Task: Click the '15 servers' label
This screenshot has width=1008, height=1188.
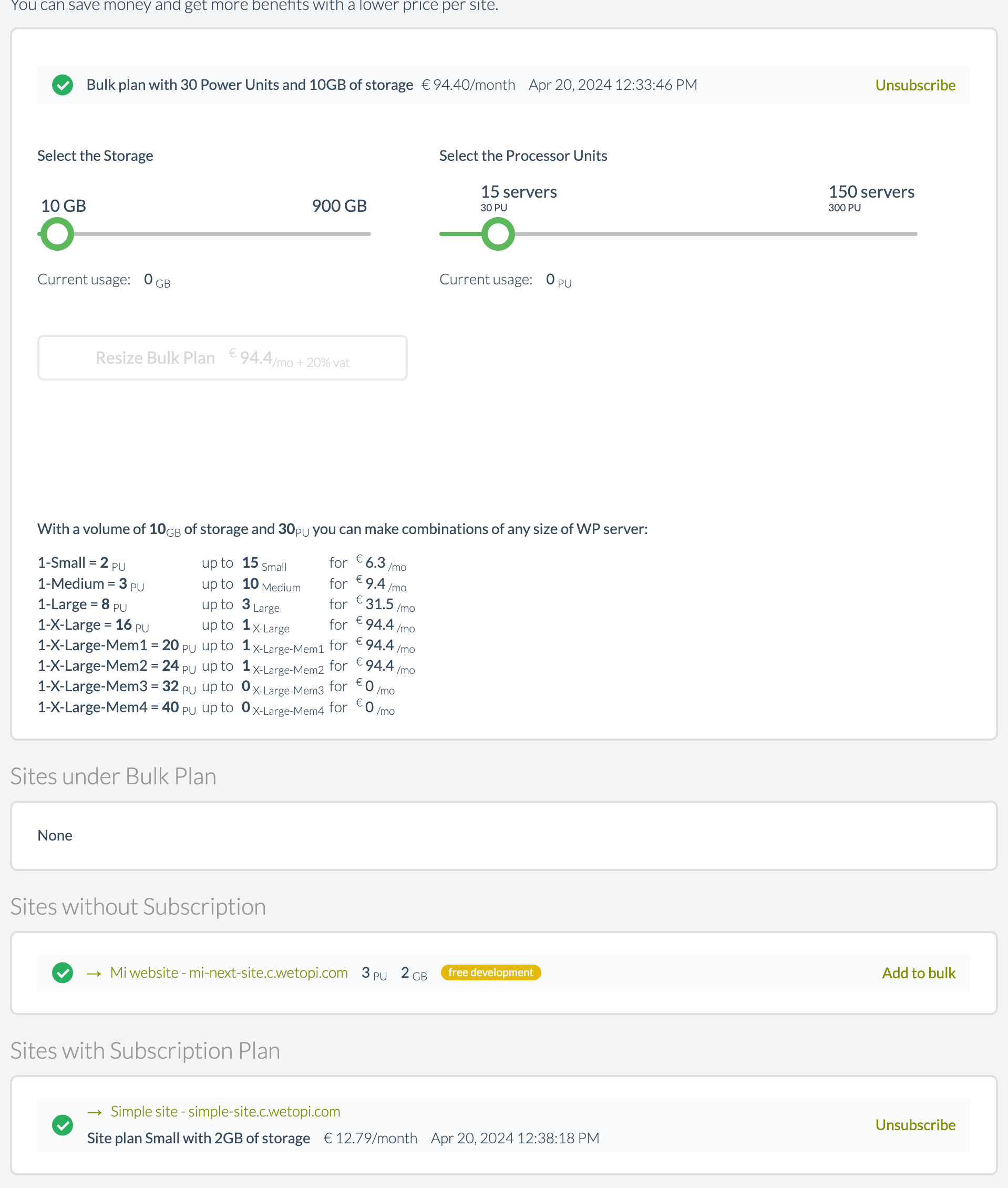Action: (x=518, y=191)
